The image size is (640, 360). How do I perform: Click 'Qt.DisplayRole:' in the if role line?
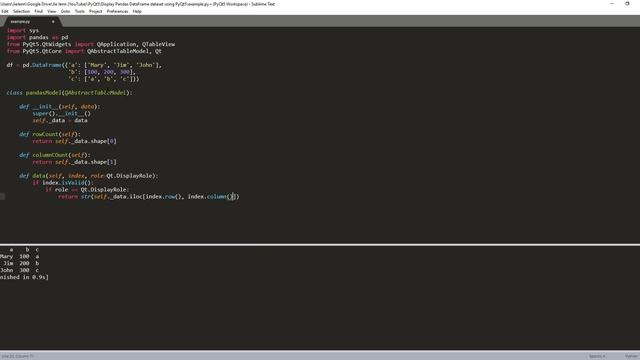(105, 190)
